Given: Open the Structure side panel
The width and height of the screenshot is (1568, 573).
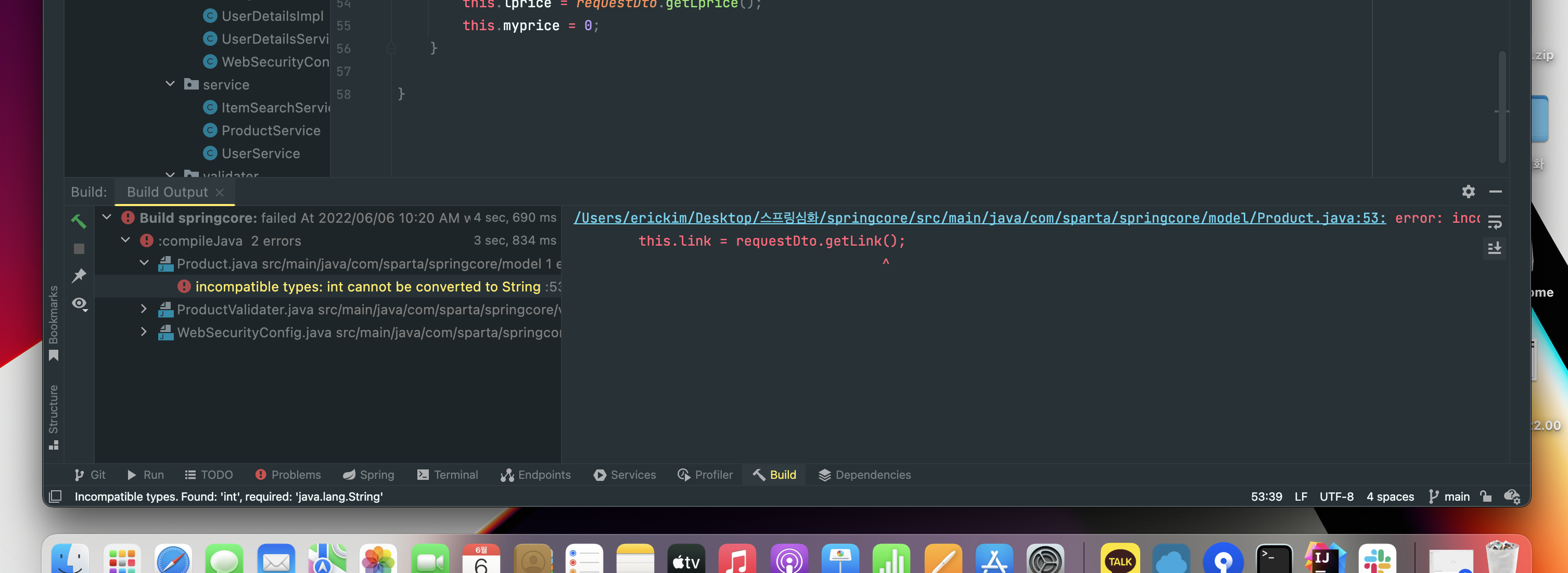Looking at the screenshot, I should tap(54, 417).
